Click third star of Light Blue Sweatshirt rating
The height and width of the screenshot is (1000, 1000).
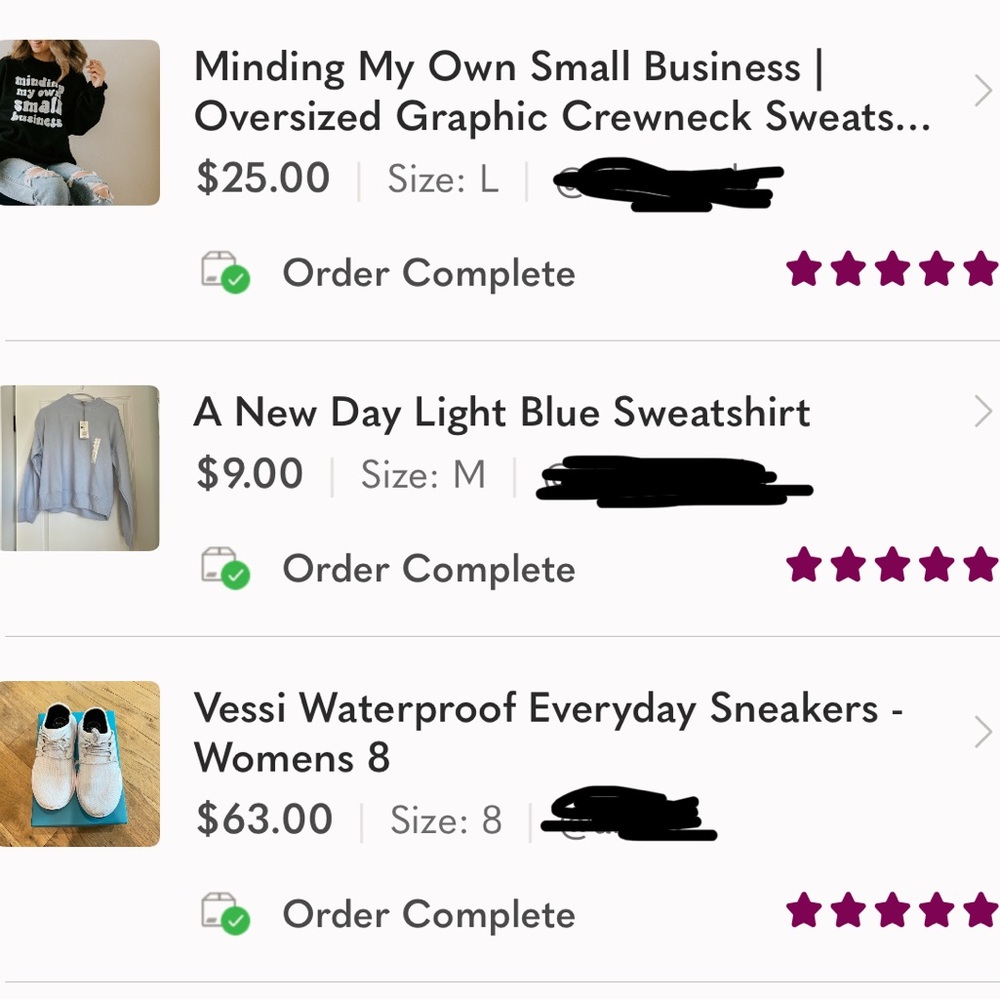point(892,565)
